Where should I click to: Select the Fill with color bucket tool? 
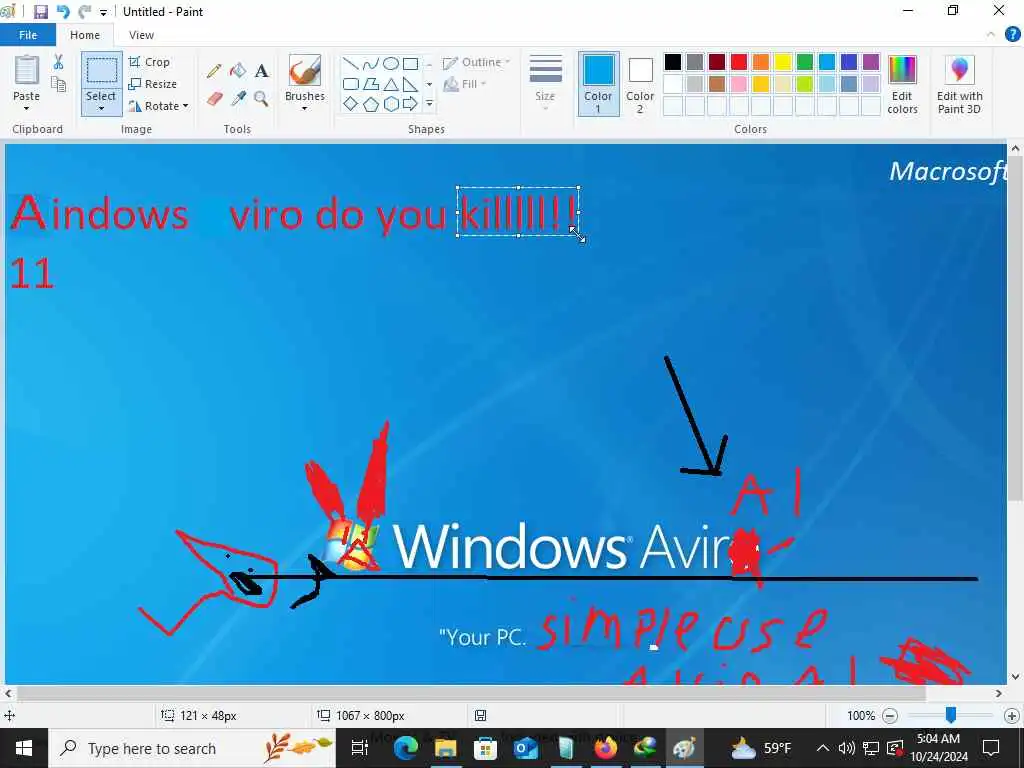tap(238, 71)
